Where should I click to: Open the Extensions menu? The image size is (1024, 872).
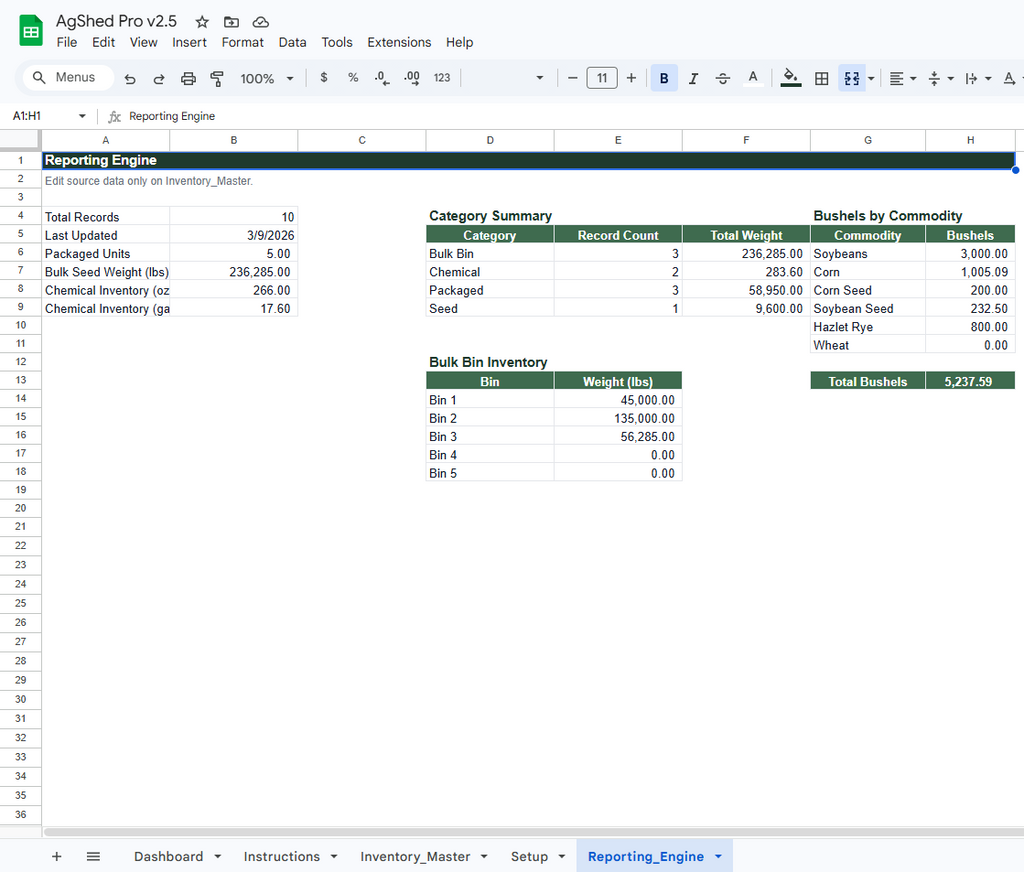point(399,42)
